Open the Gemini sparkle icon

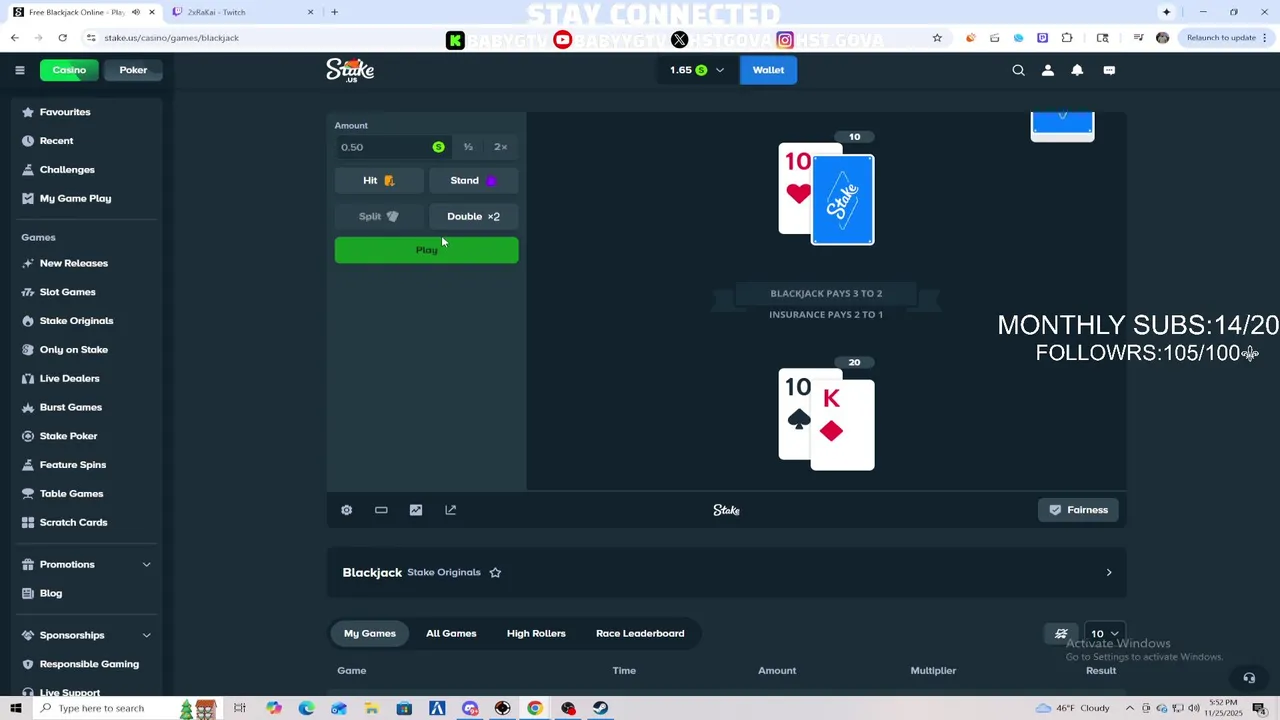click(1166, 12)
